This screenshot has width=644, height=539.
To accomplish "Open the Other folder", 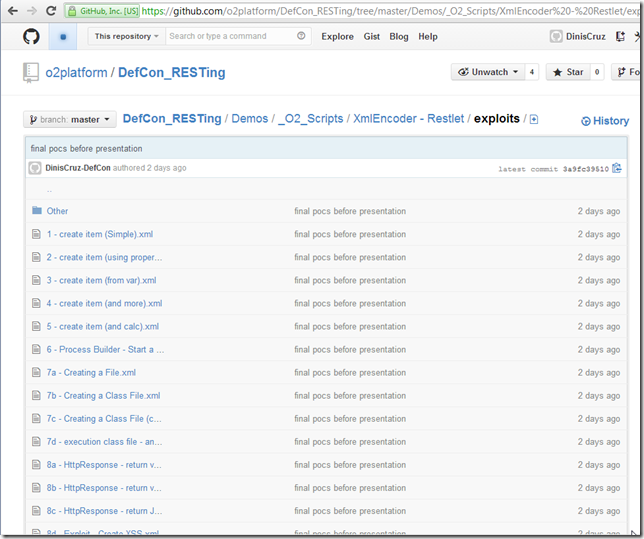I will click(57, 211).
